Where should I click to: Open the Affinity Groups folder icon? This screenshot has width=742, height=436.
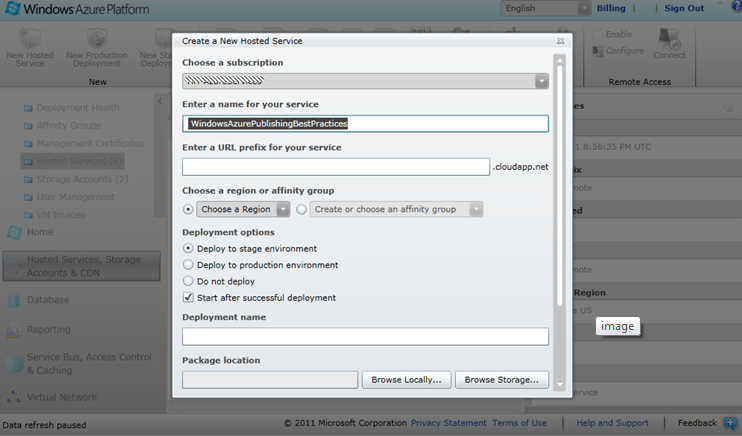coord(28,126)
